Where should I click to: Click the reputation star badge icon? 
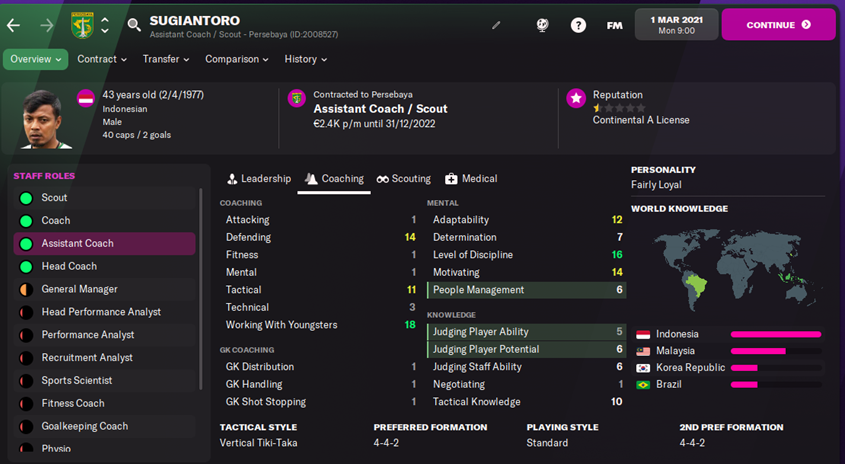click(575, 98)
